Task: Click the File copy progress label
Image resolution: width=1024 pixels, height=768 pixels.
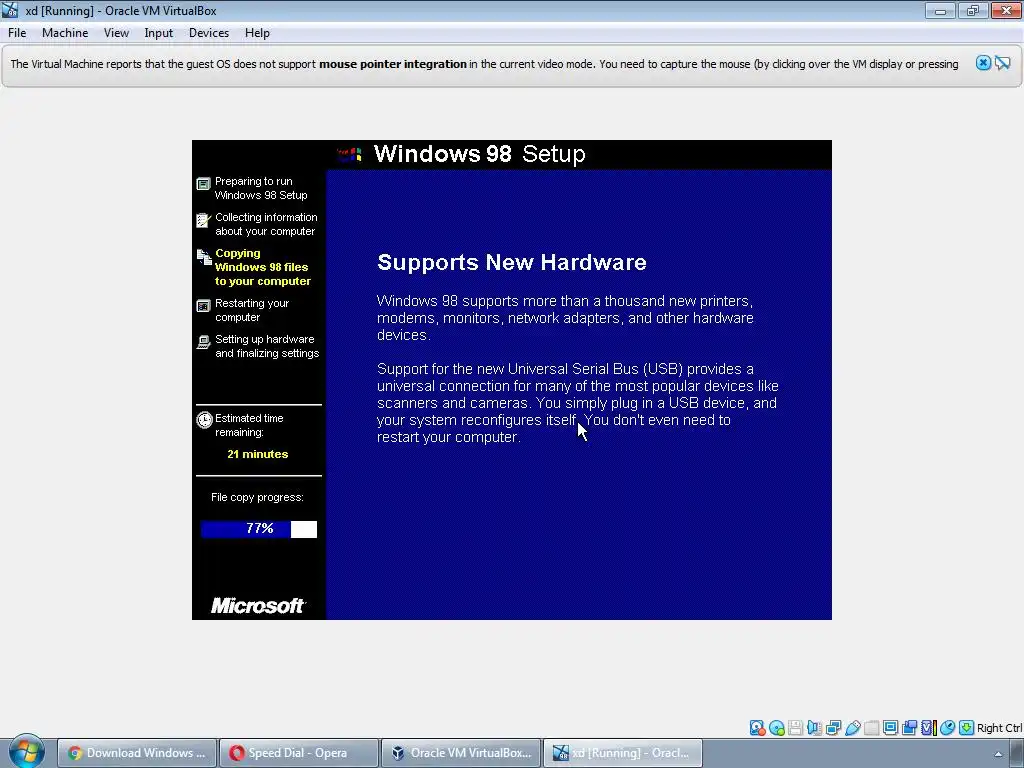Action: (x=257, y=497)
